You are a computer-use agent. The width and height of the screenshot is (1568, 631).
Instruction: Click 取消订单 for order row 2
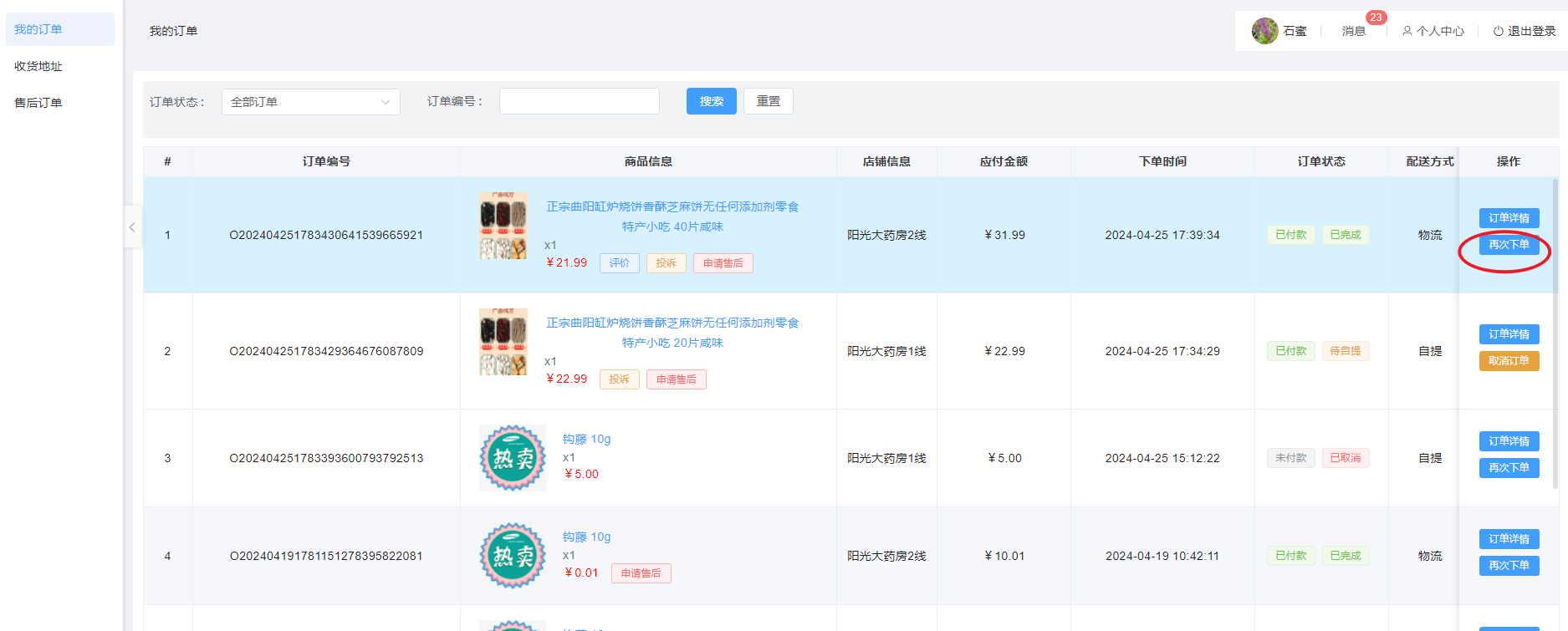(x=1509, y=361)
